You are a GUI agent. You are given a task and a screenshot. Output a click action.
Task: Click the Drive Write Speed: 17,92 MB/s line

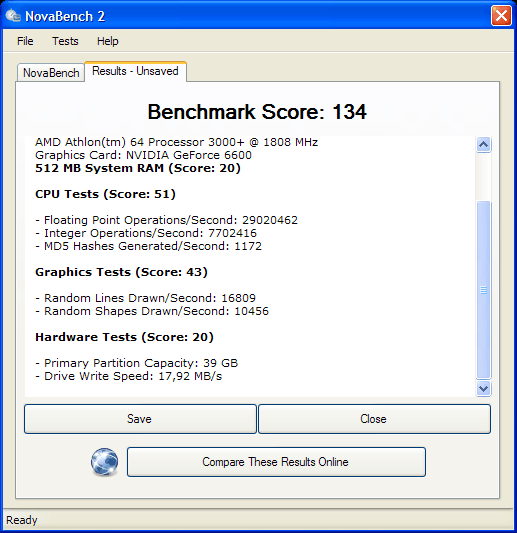128,376
